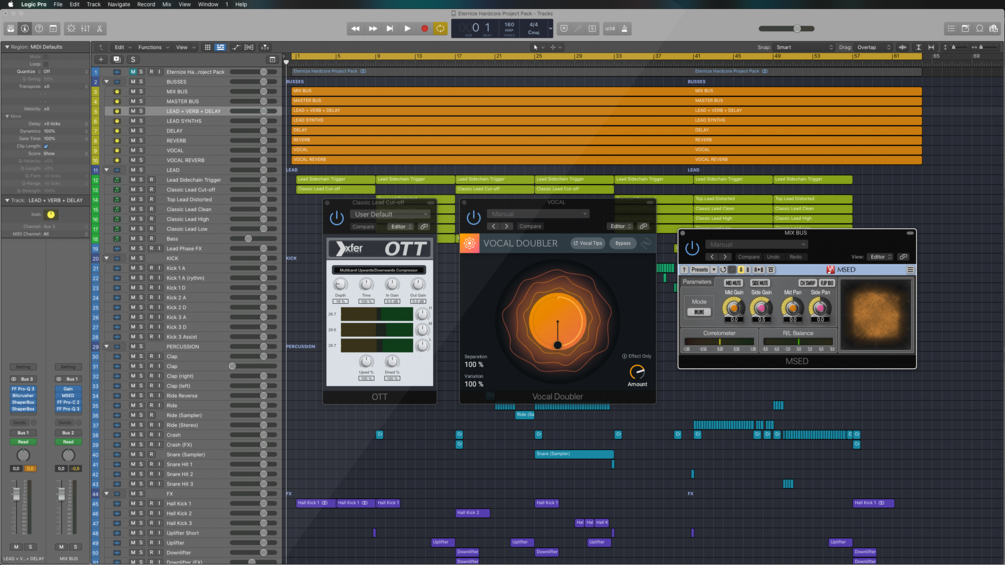Image resolution: width=1005 pixels, height=565 pixels.
Task: Mute the Classic Lead Clean track
Action: point(133,209)
